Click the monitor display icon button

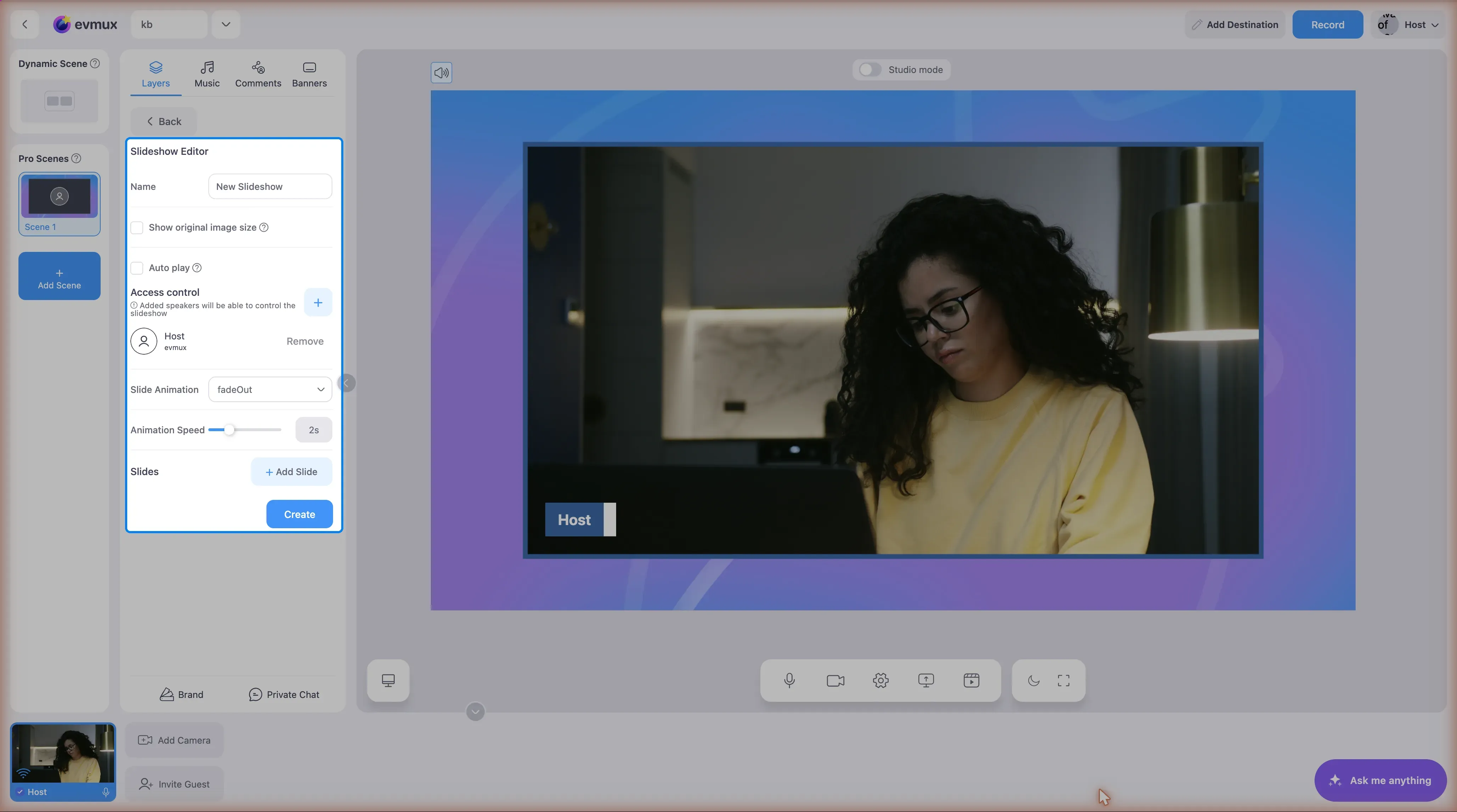388,680
